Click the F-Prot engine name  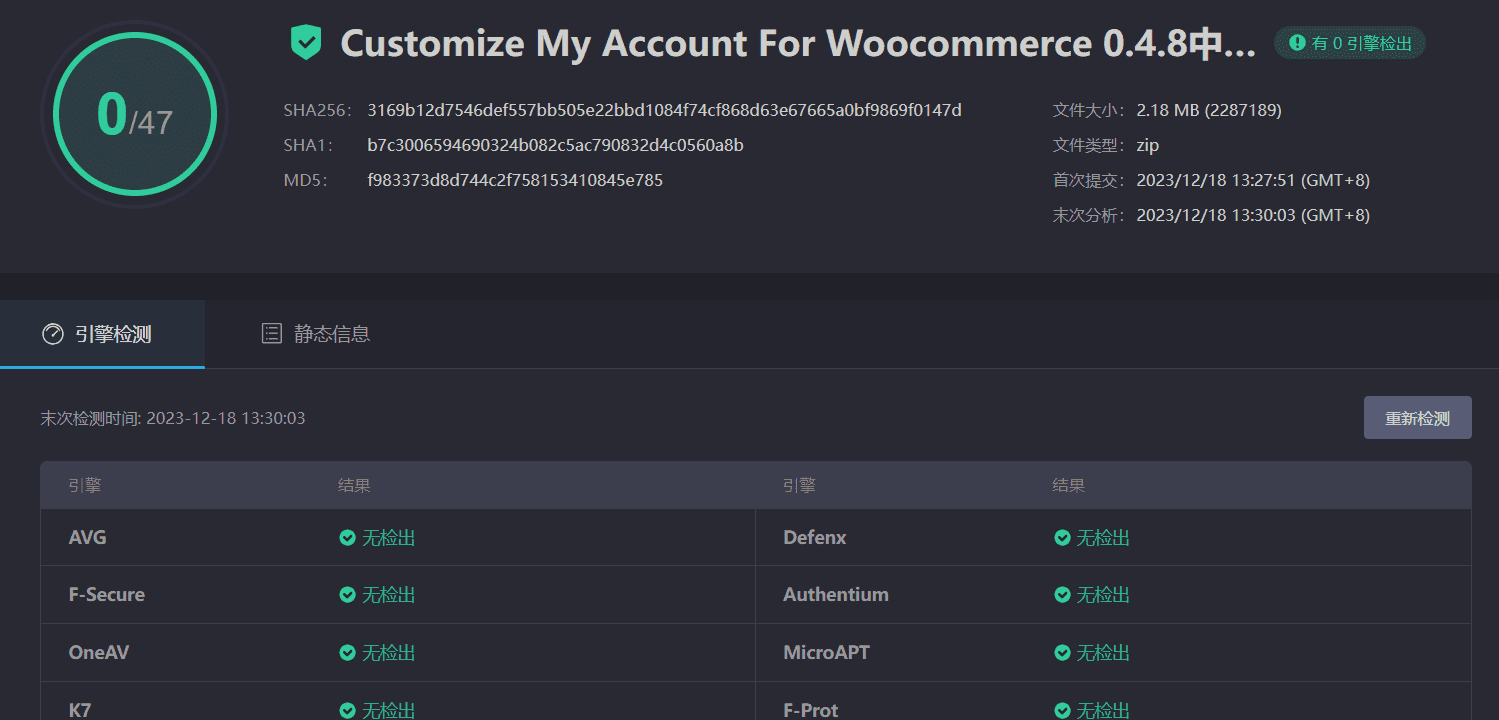point(811,711)
